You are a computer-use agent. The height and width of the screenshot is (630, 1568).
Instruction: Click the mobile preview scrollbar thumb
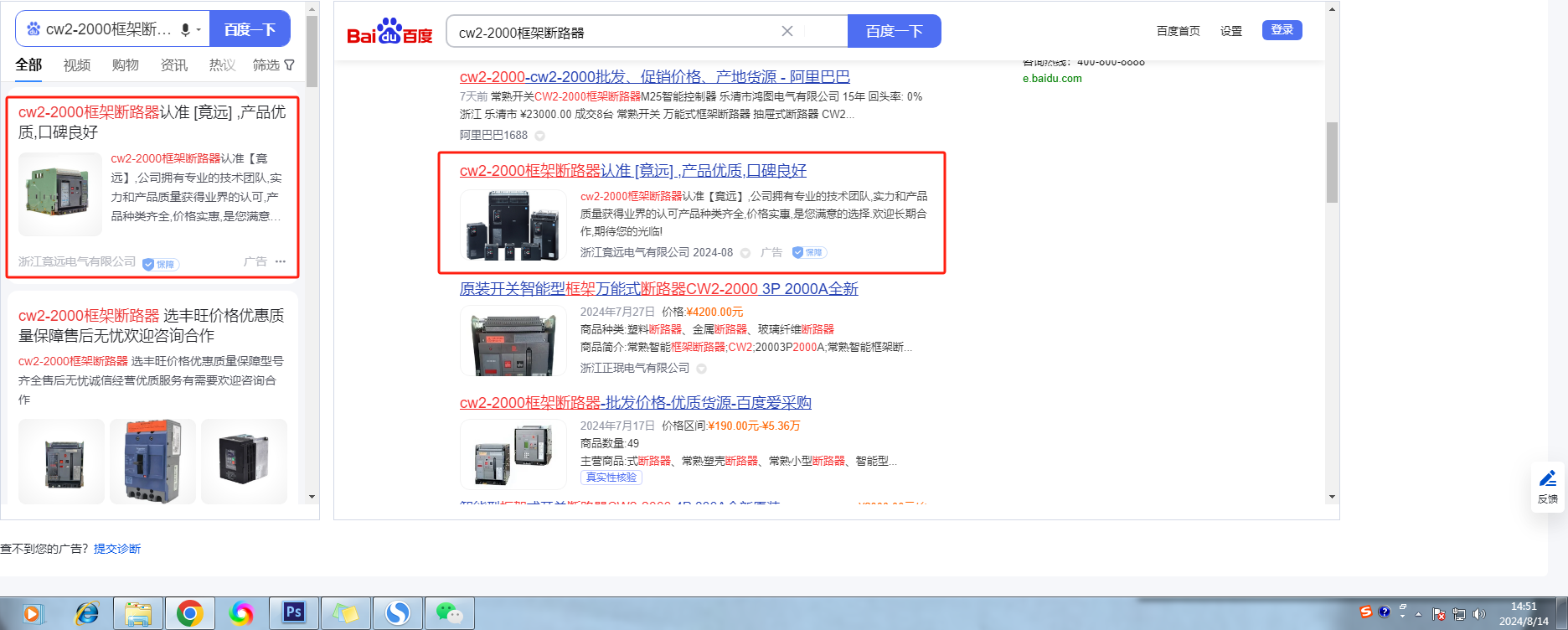click(312, 51)
